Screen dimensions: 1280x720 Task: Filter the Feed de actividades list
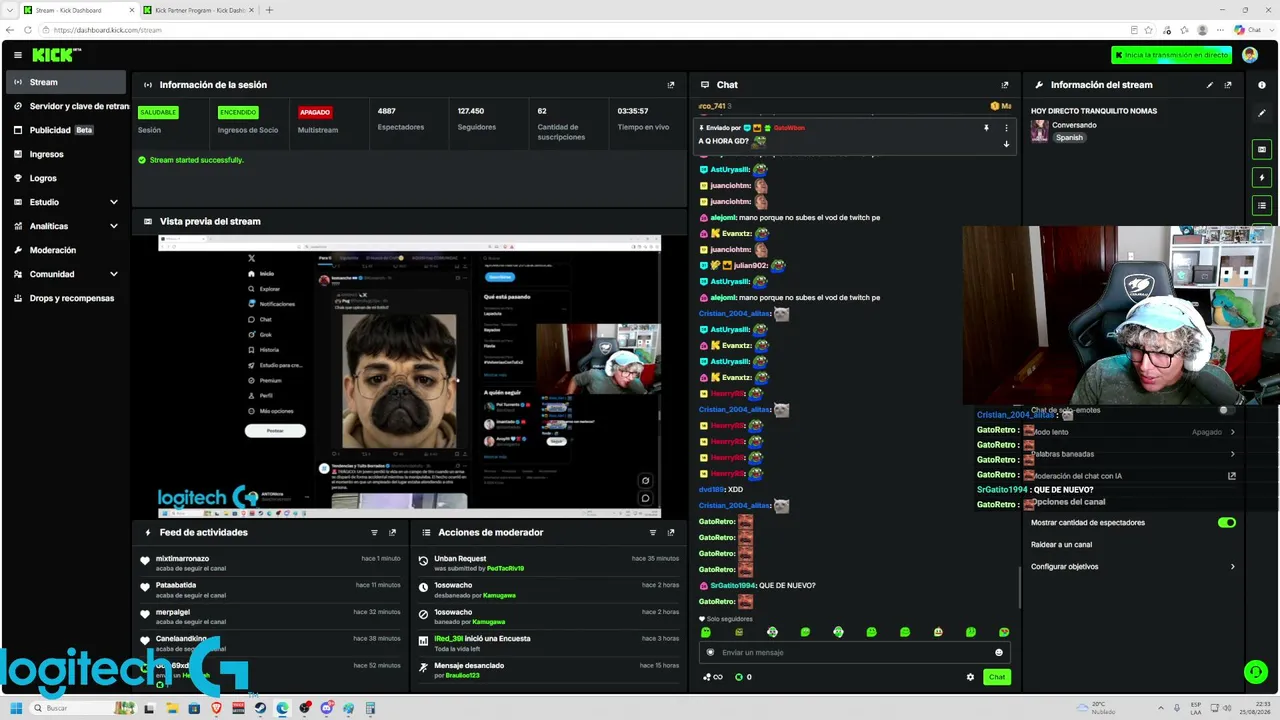tap(375, 533)
